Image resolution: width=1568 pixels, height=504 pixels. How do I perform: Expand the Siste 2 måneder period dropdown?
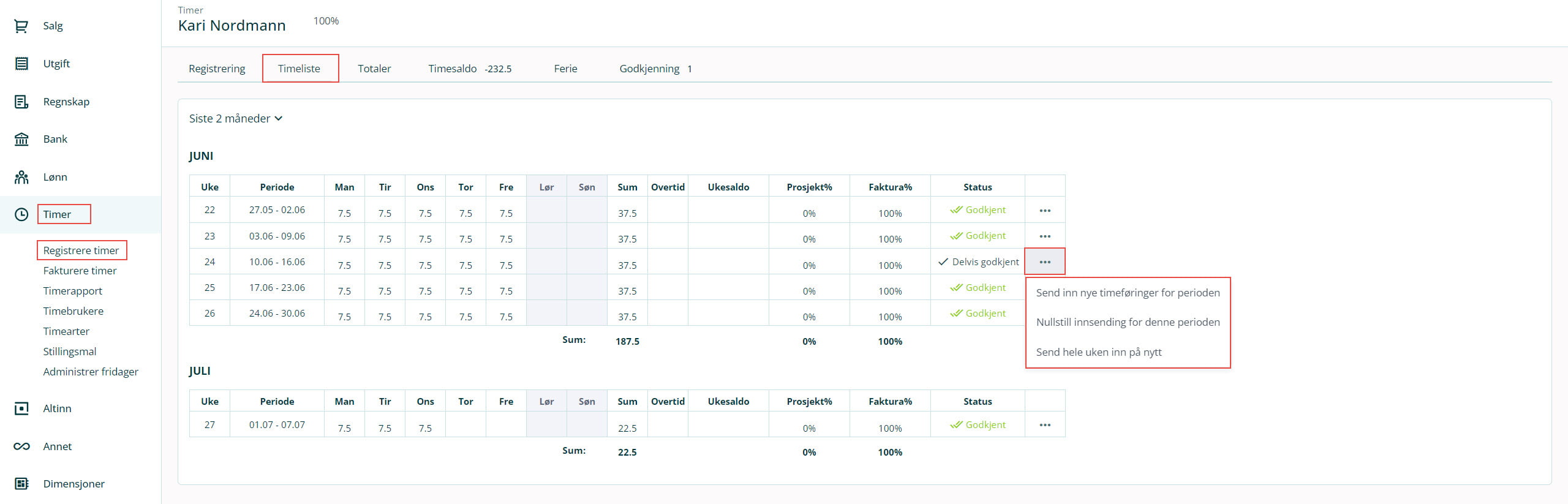pos(236,119)
